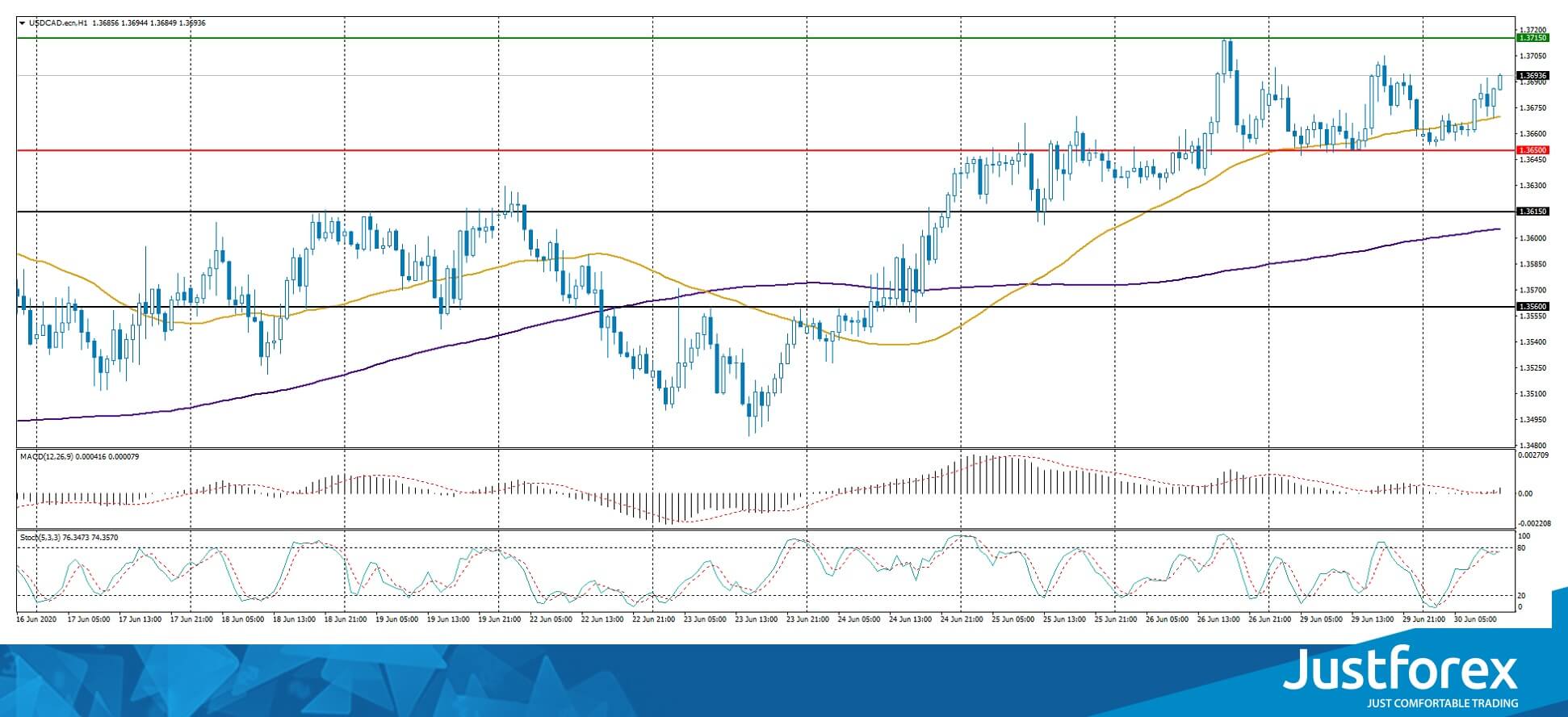Click the 17 Jun 05:00 time label
The height and width of the screenshot is (717, 1568).
89,619
